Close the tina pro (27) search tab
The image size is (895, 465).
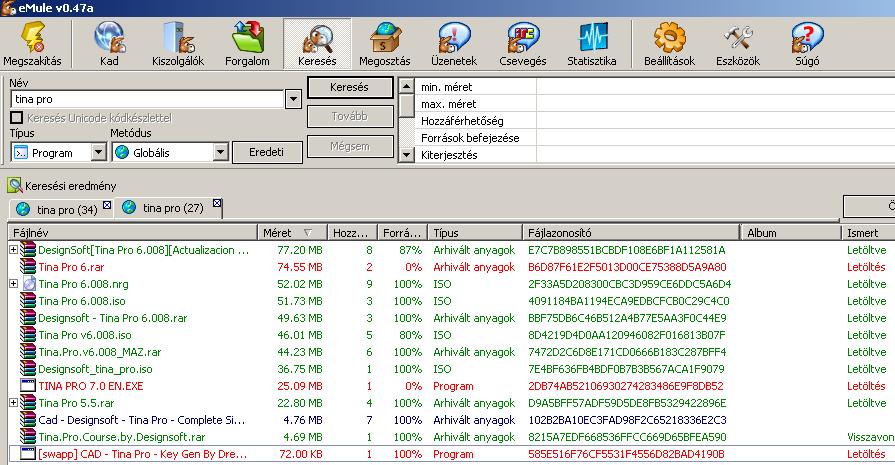click(x=217, y=203)
